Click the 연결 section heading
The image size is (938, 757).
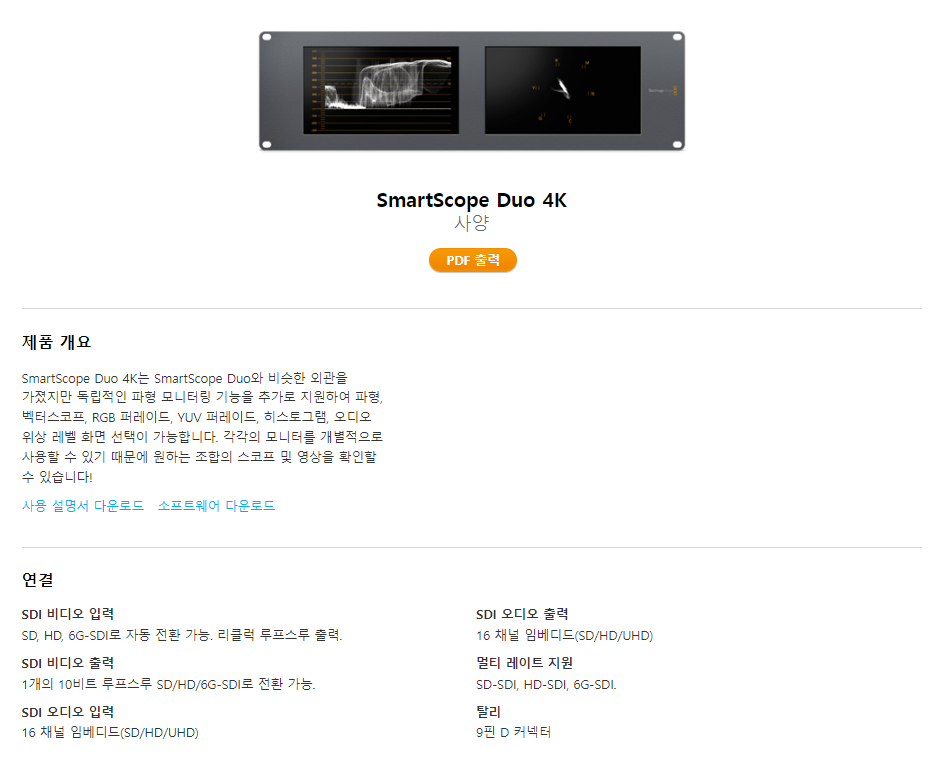[x=38, y=579]
